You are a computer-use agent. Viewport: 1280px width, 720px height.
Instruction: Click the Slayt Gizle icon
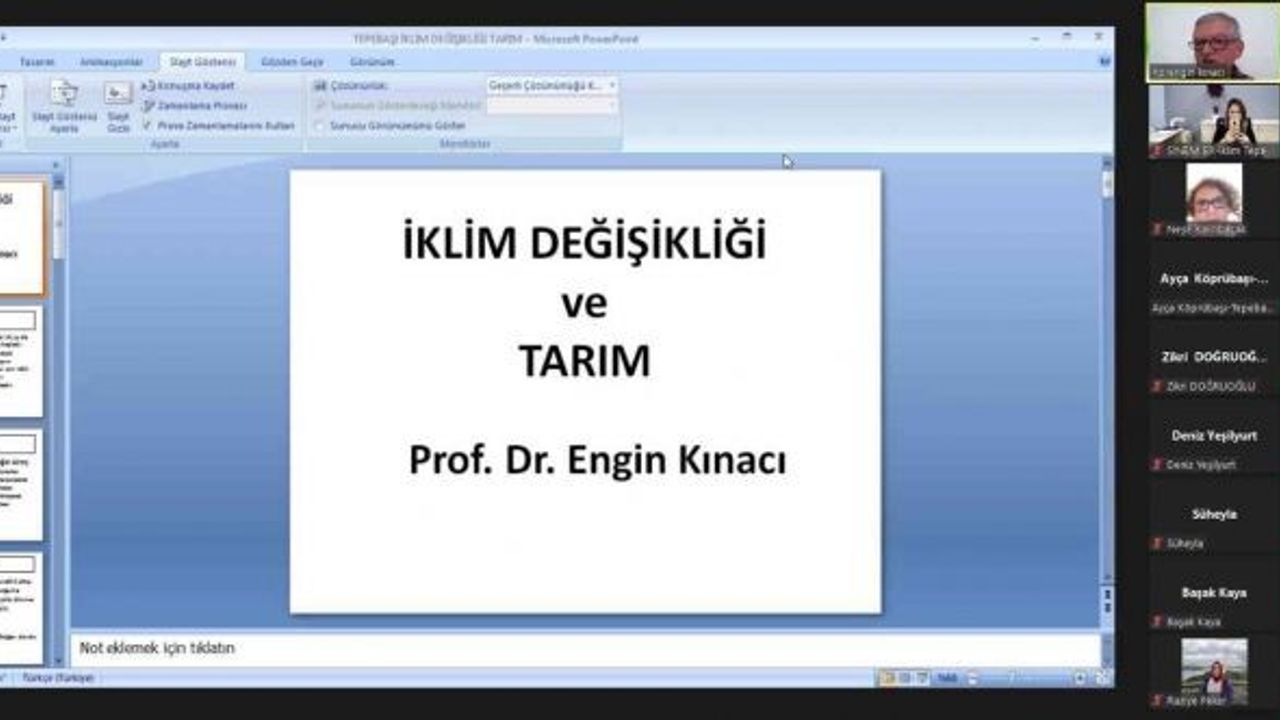point(118,107)
